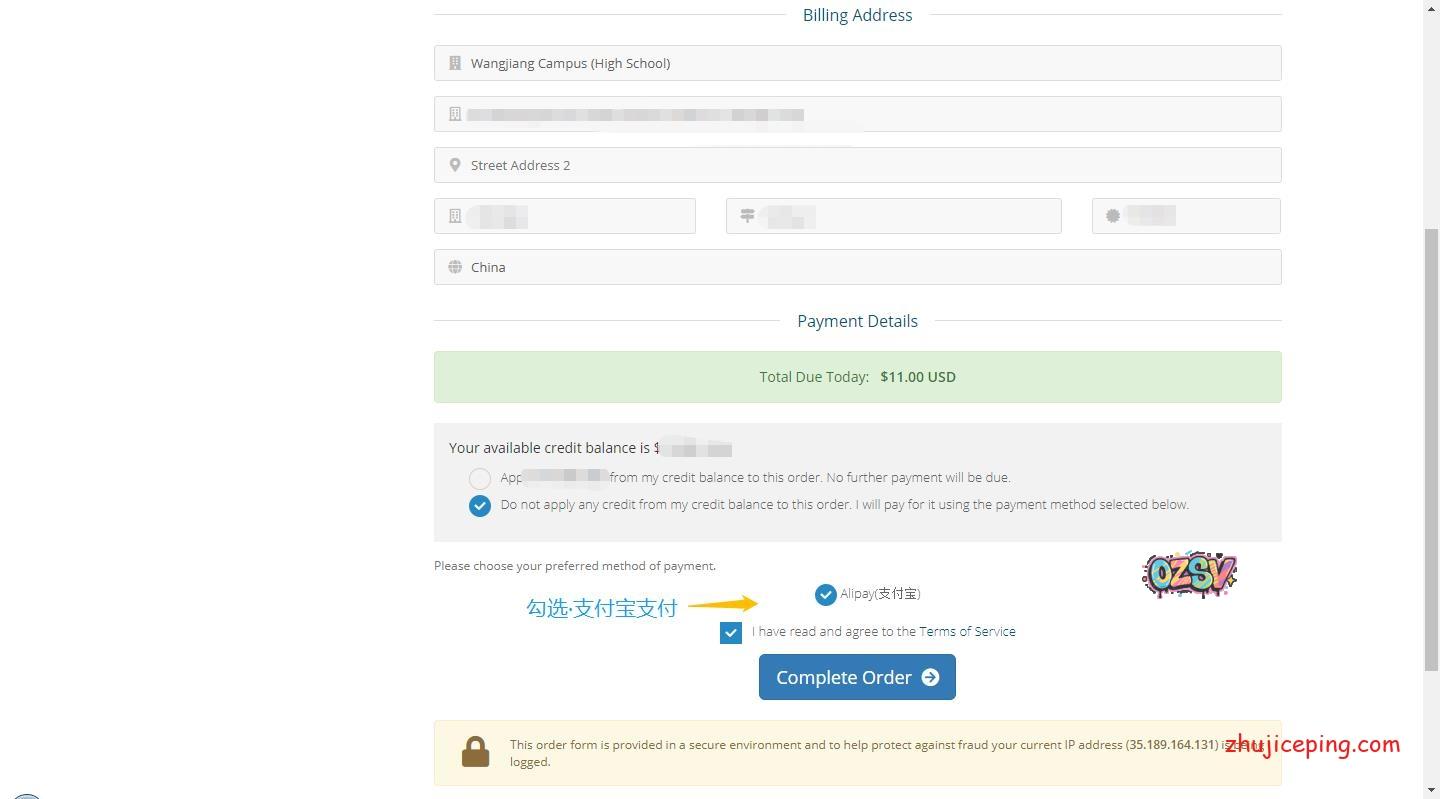Open the China country dropdown
The image size is (1440, 799).
pyautogui.click(x=857, y=267)
